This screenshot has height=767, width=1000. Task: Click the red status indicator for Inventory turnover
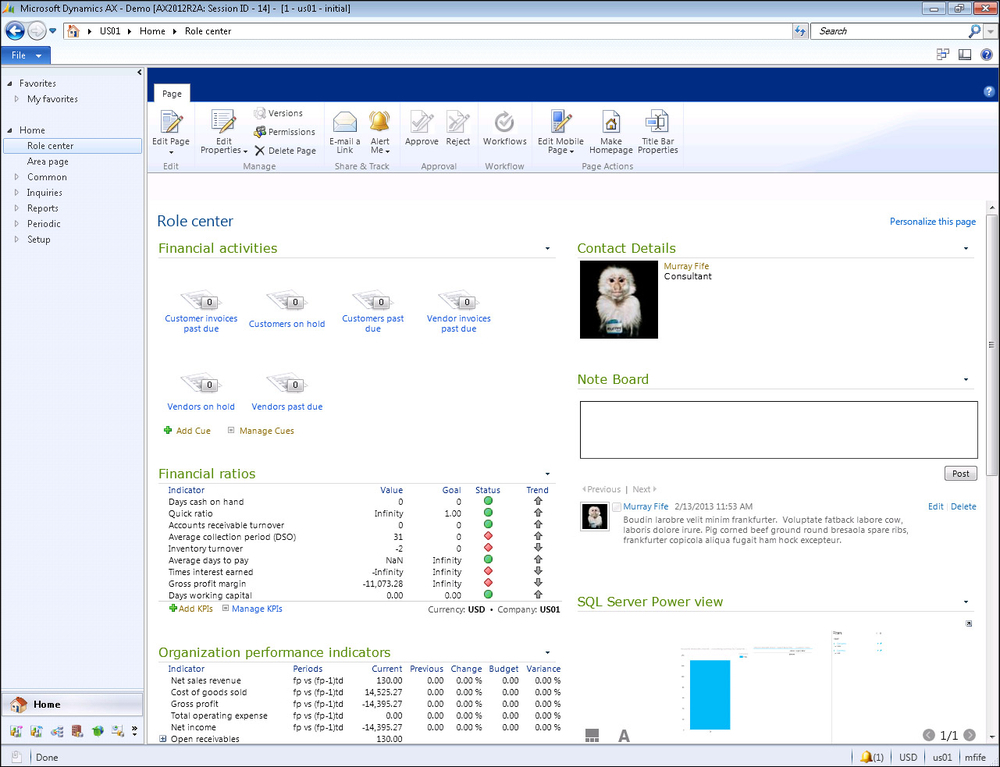pyautogui.click(x=488, y=548)
